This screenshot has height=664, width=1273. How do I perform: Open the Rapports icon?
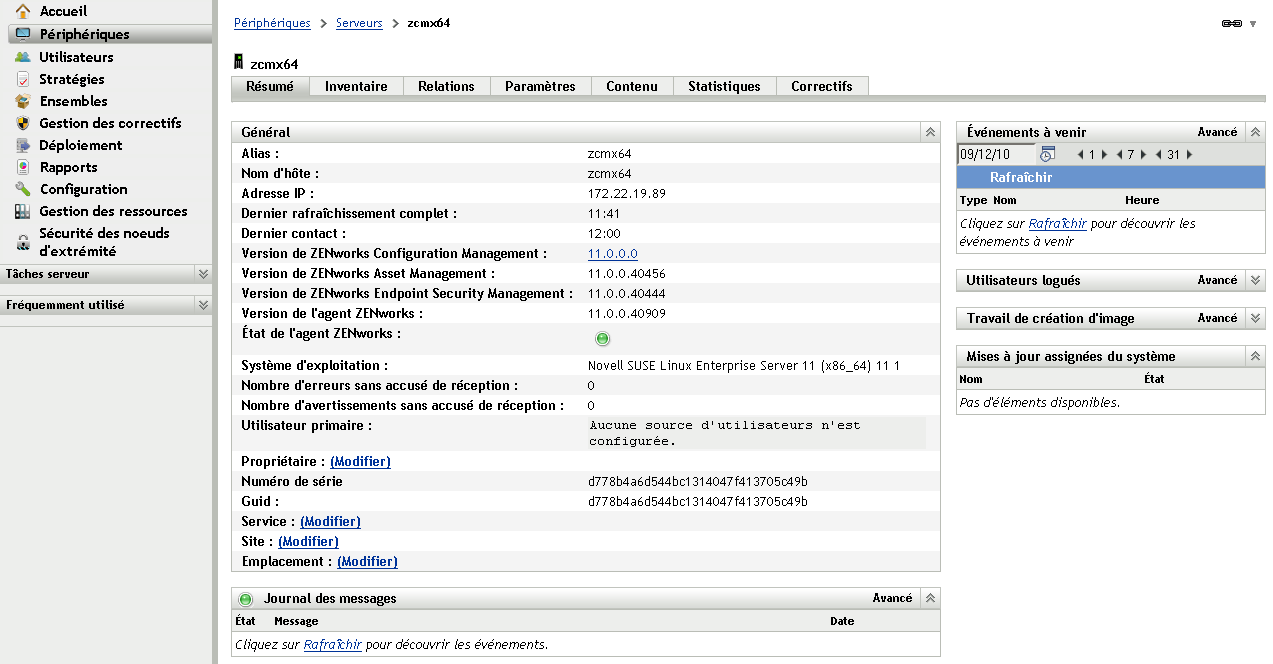pos(22,167)
